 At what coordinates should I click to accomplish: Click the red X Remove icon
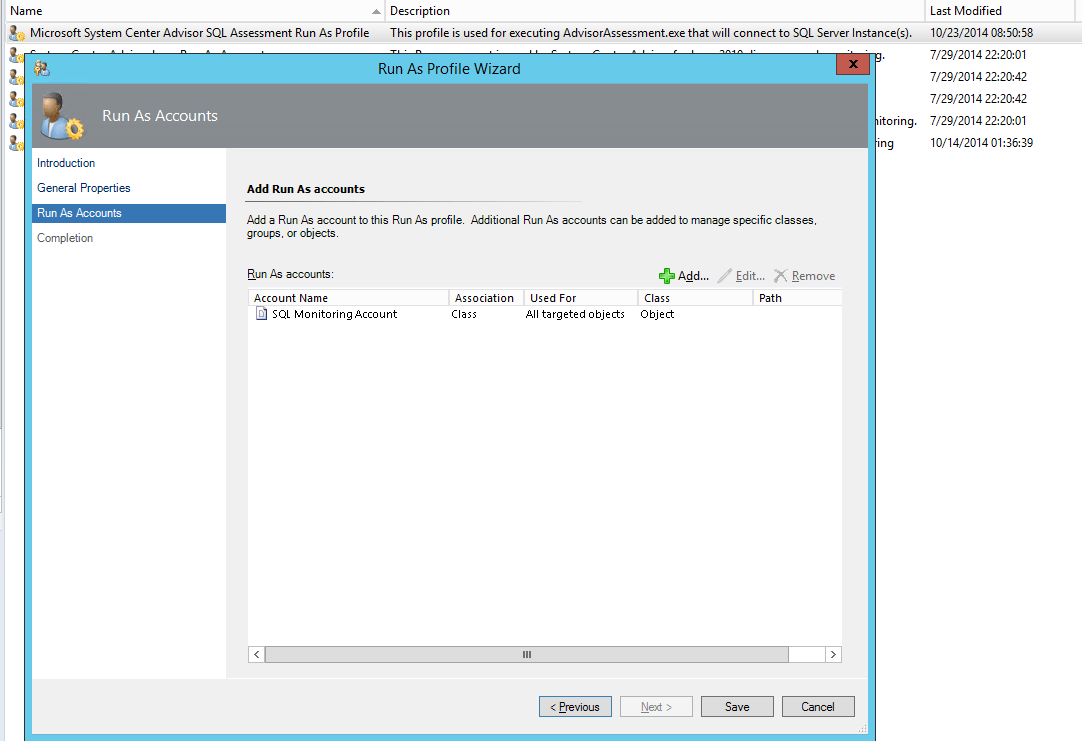[782, 275]
